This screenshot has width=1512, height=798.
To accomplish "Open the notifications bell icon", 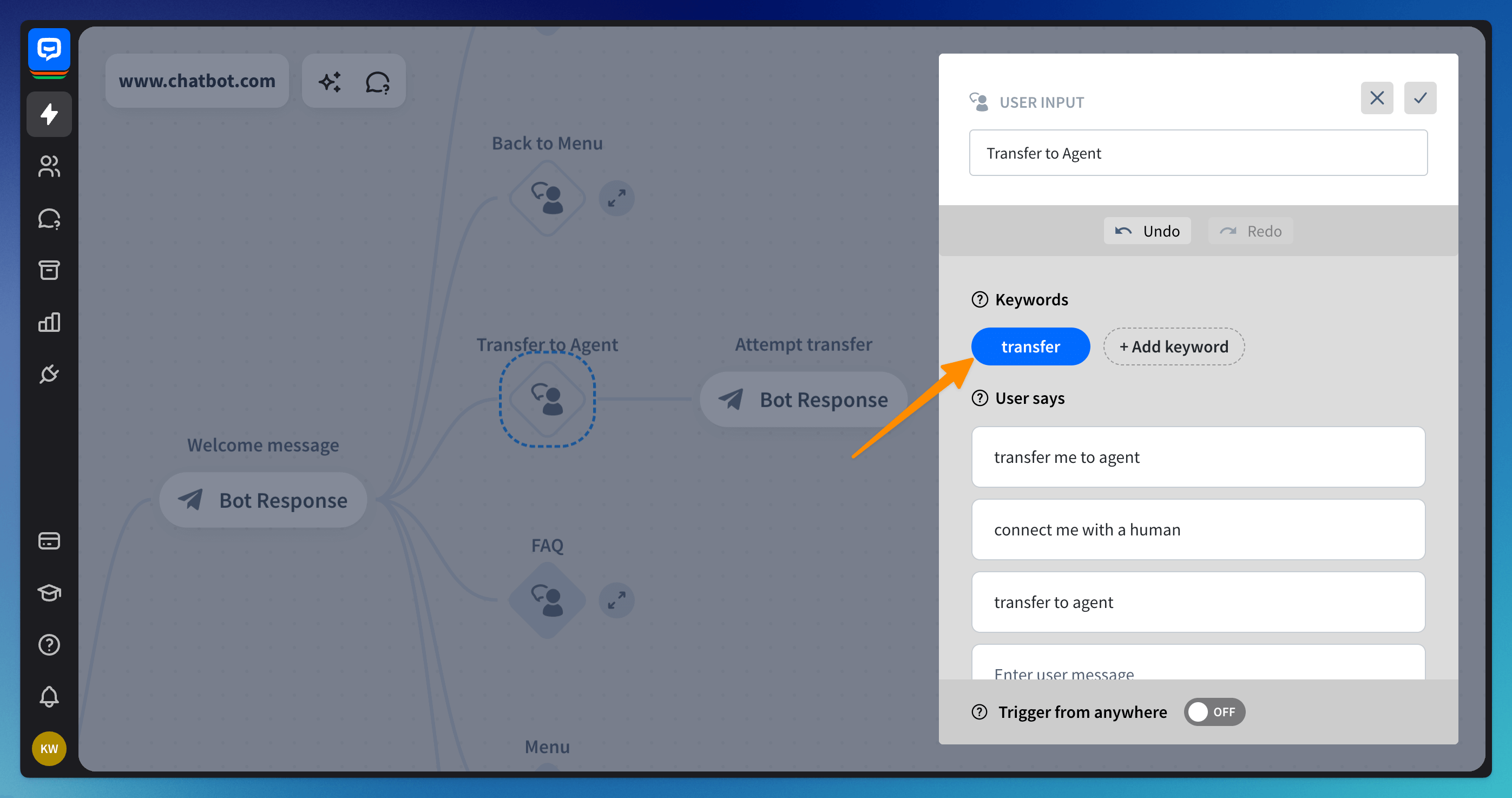I will 49,696.
